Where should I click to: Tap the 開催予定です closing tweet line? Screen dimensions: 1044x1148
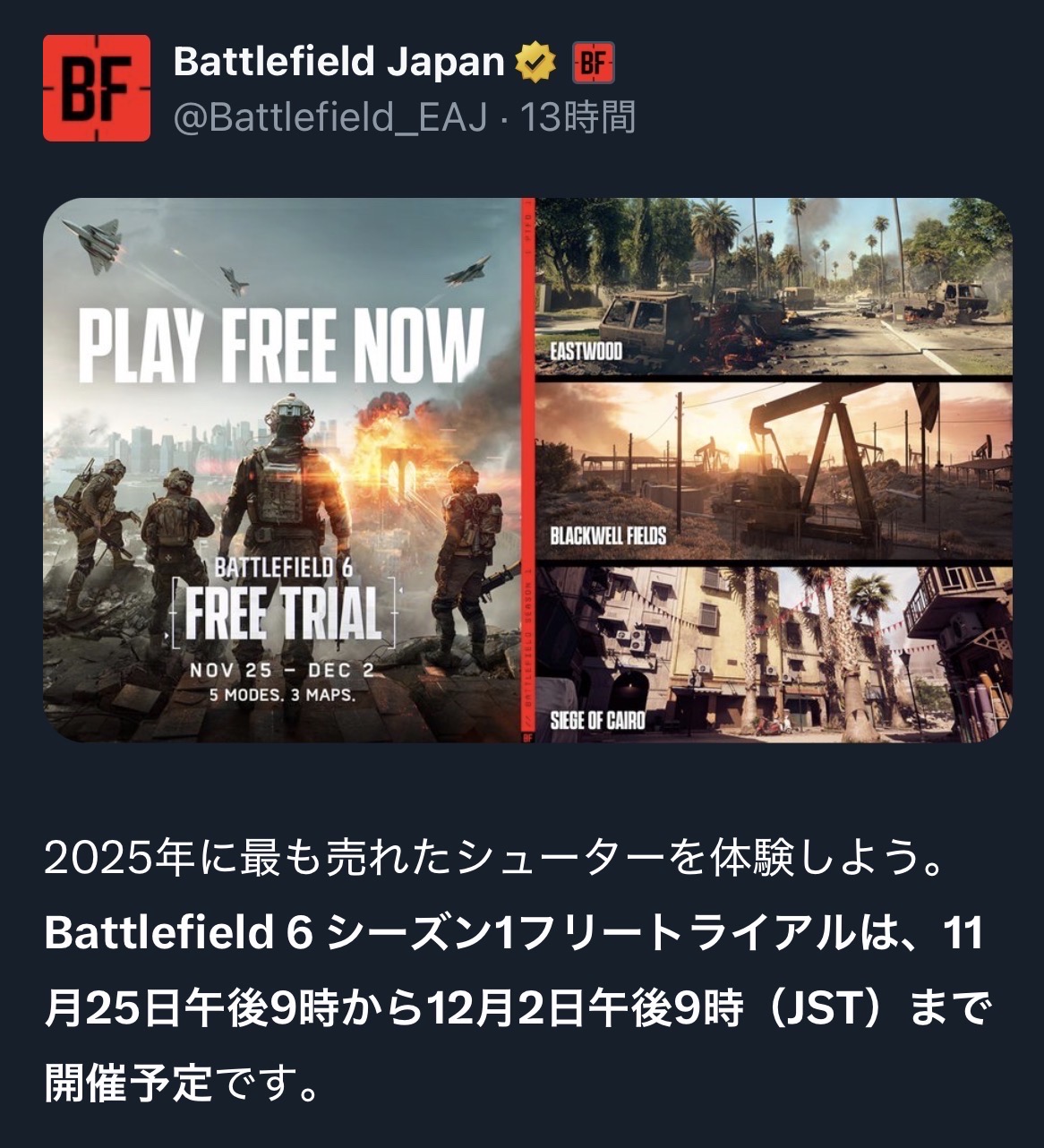click(182, 1085)
